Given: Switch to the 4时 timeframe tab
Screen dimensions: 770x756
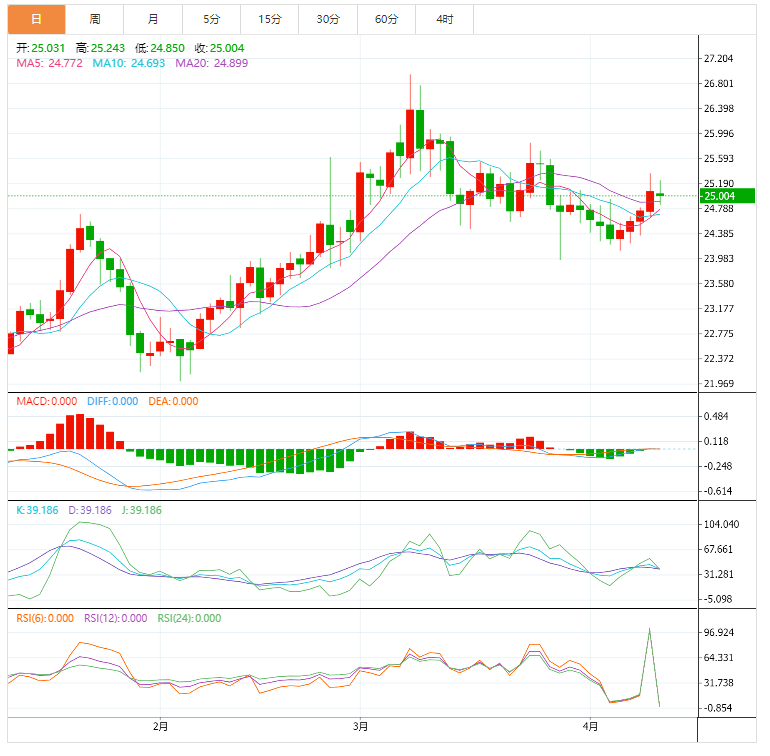Looking at the screenshot, I should 444,19.
